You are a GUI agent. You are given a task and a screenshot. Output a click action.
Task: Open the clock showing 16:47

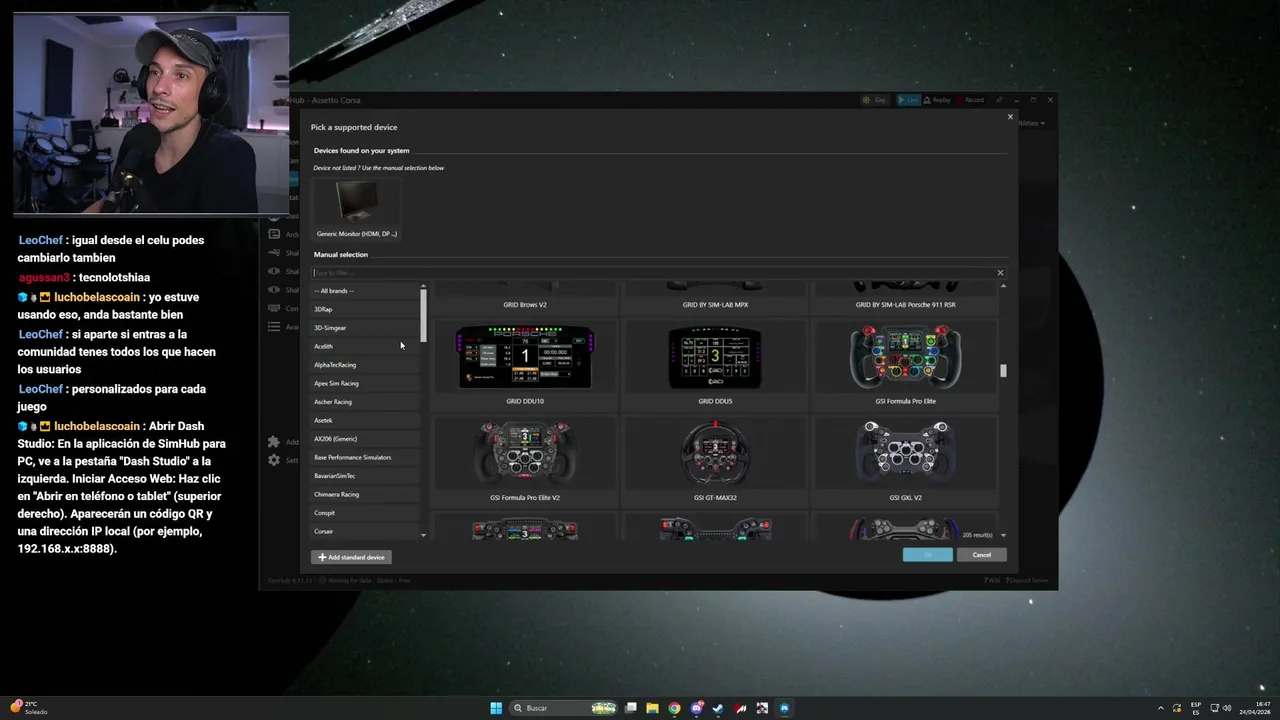coord(1256,708)
